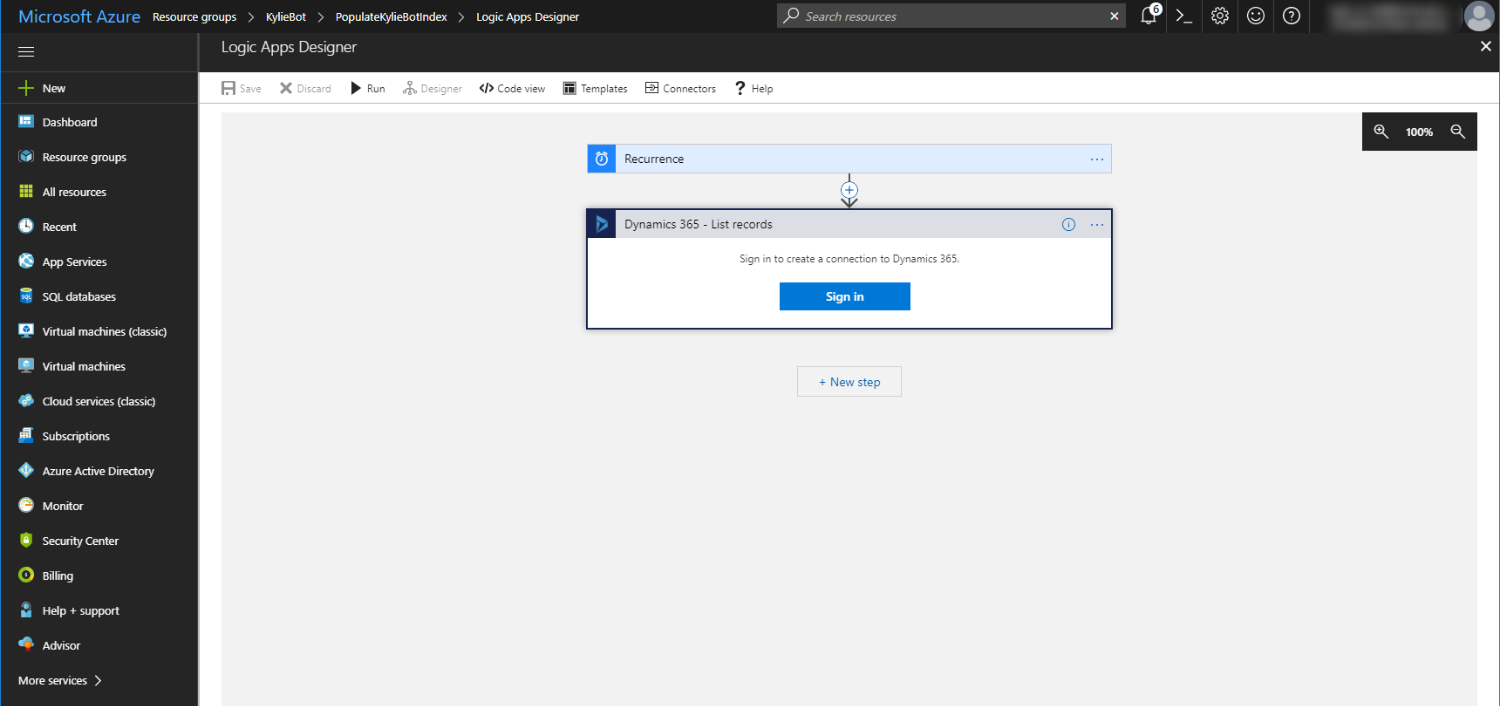Run the logic app
Screen dimensions: 1500x706
tap(367, 88)
